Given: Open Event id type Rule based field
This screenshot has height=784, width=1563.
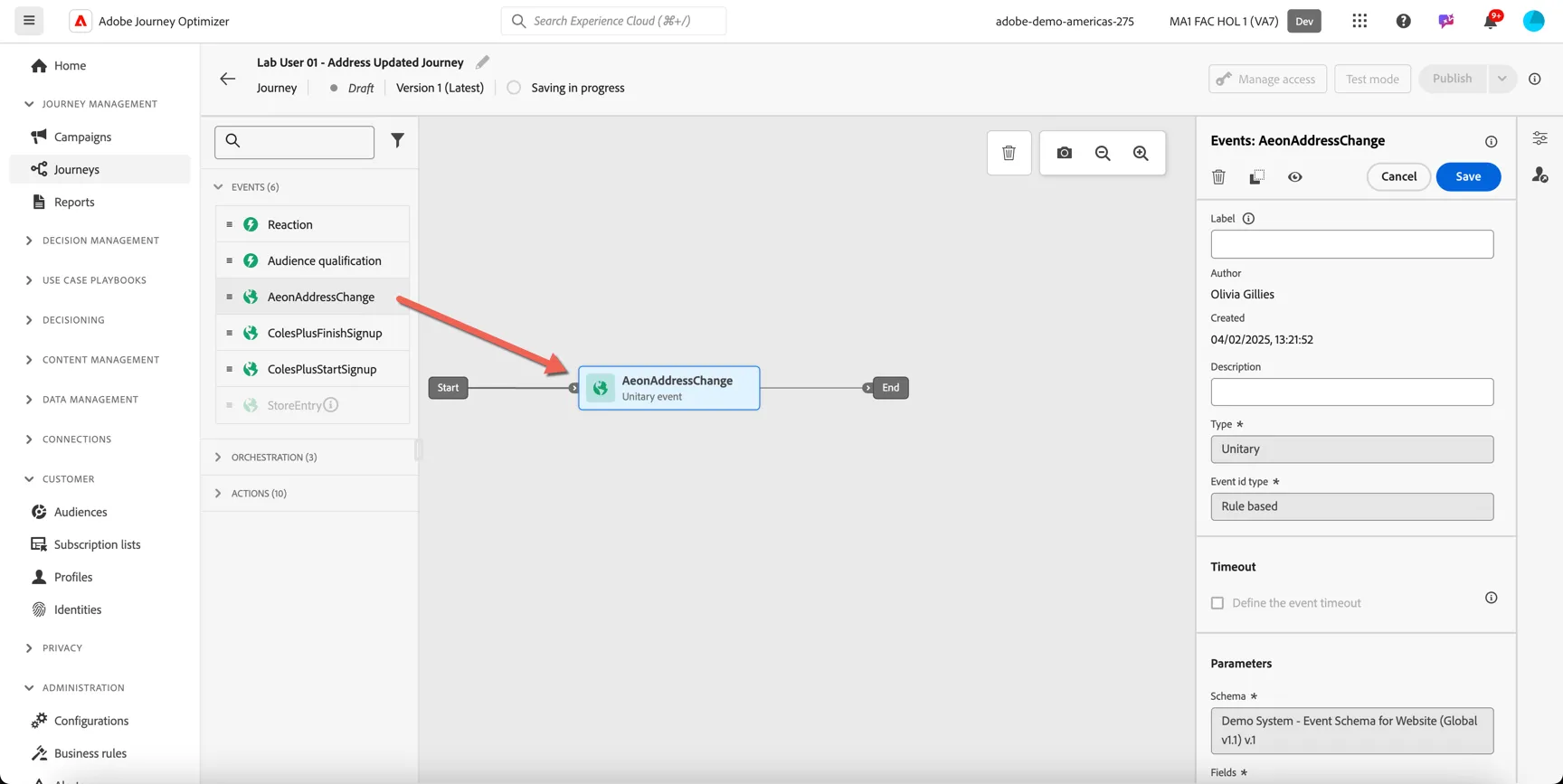Looking at the screenshot, I should click(x=1351, y=506).
